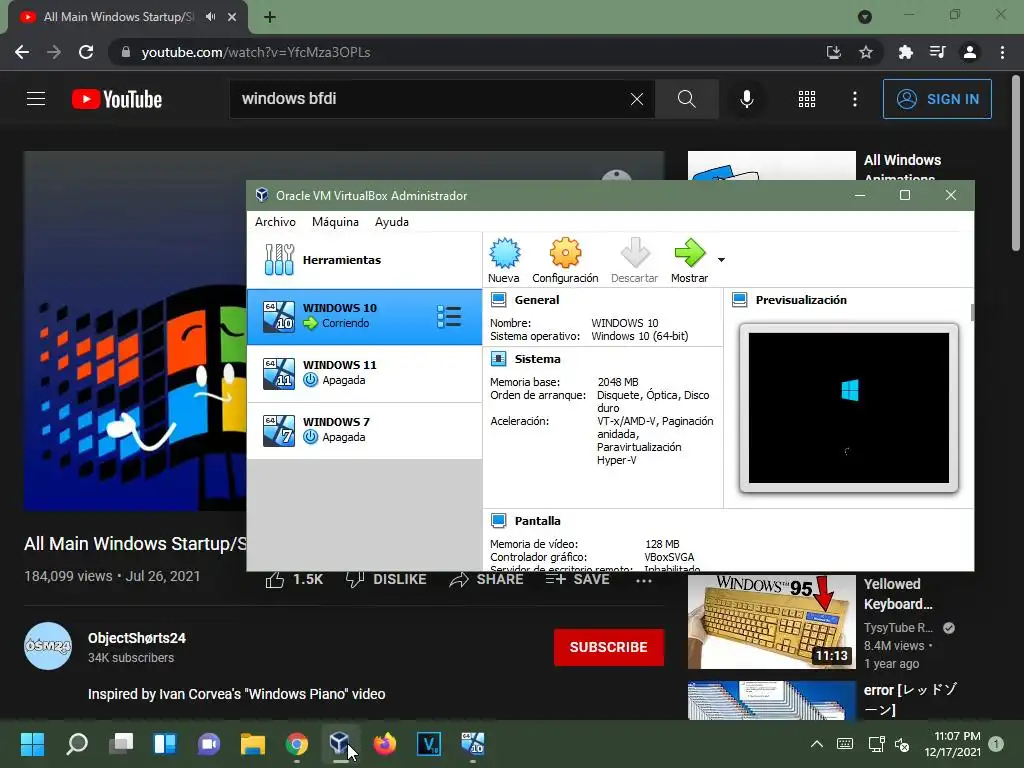The image size is (1024, 768).
Task: Click the SIGN IN button
Action: tap(937, 99)
